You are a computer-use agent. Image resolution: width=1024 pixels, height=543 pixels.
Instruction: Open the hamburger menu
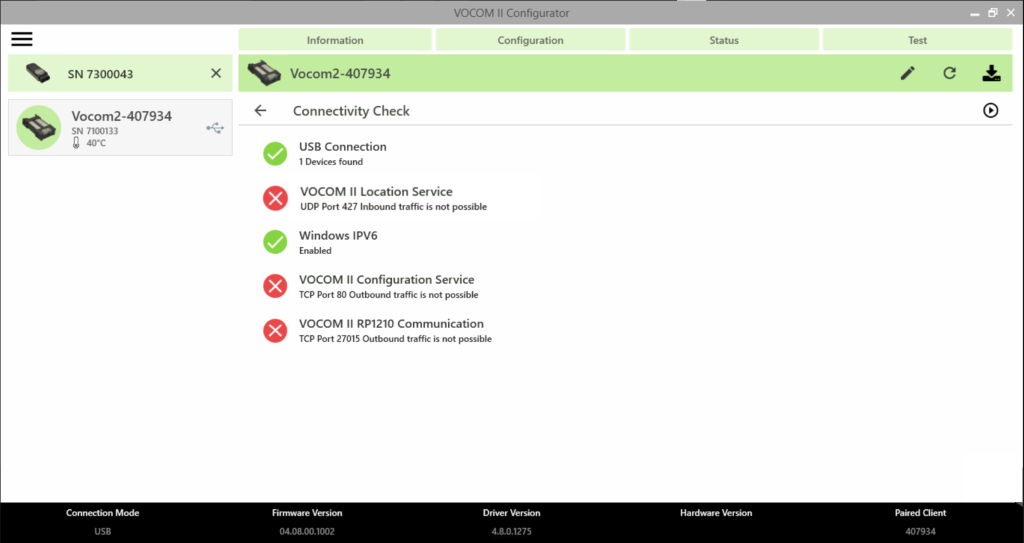pos(22,39)
